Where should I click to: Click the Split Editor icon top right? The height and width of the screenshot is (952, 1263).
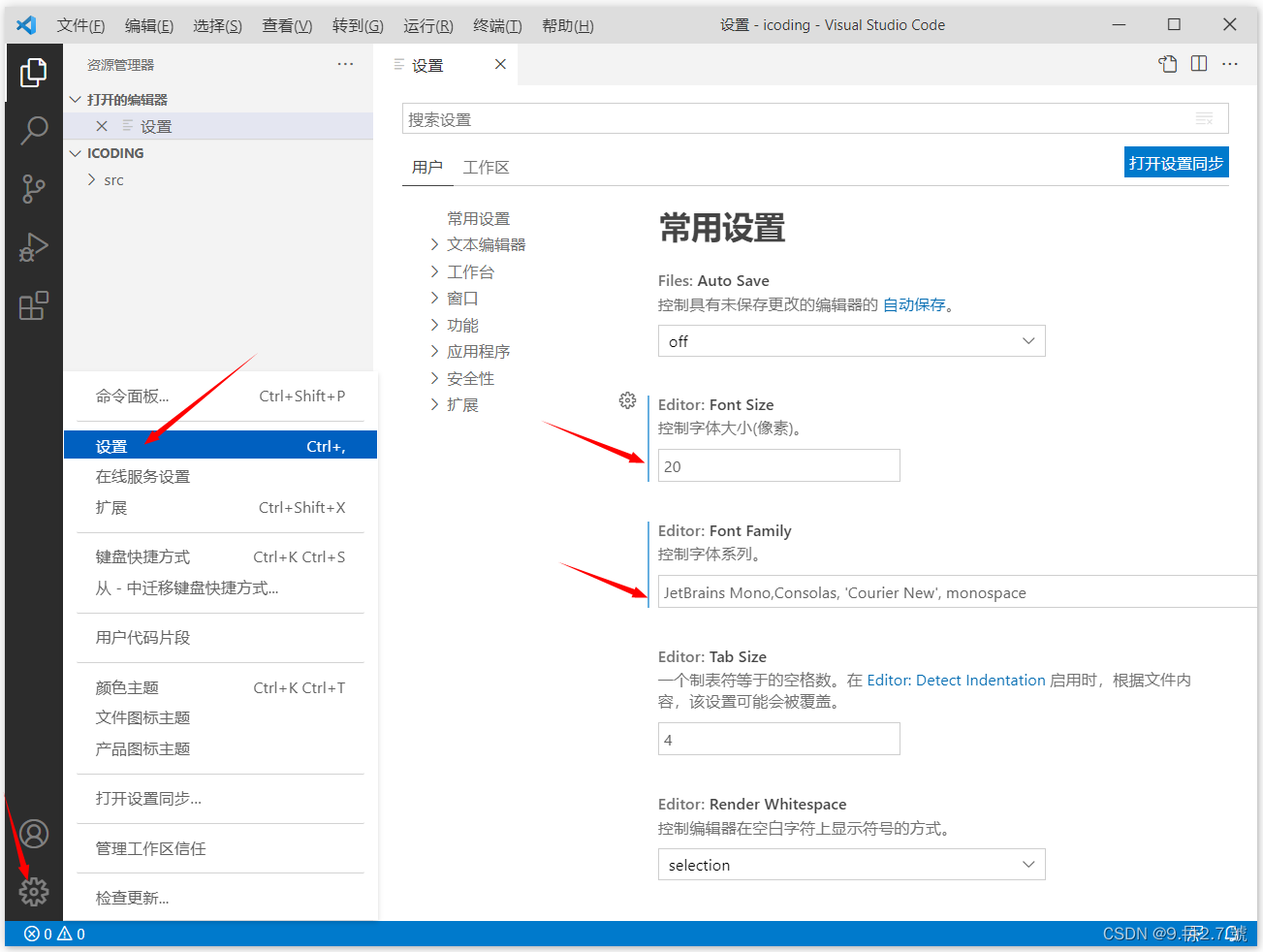point(1198,64)
